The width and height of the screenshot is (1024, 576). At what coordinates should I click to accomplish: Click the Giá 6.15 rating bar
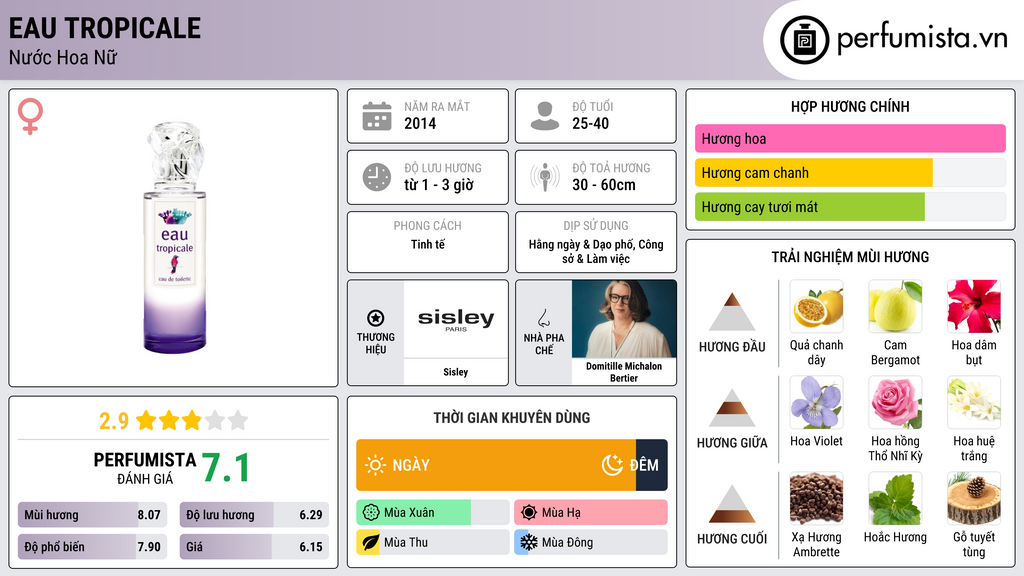[x=254, y=547]
